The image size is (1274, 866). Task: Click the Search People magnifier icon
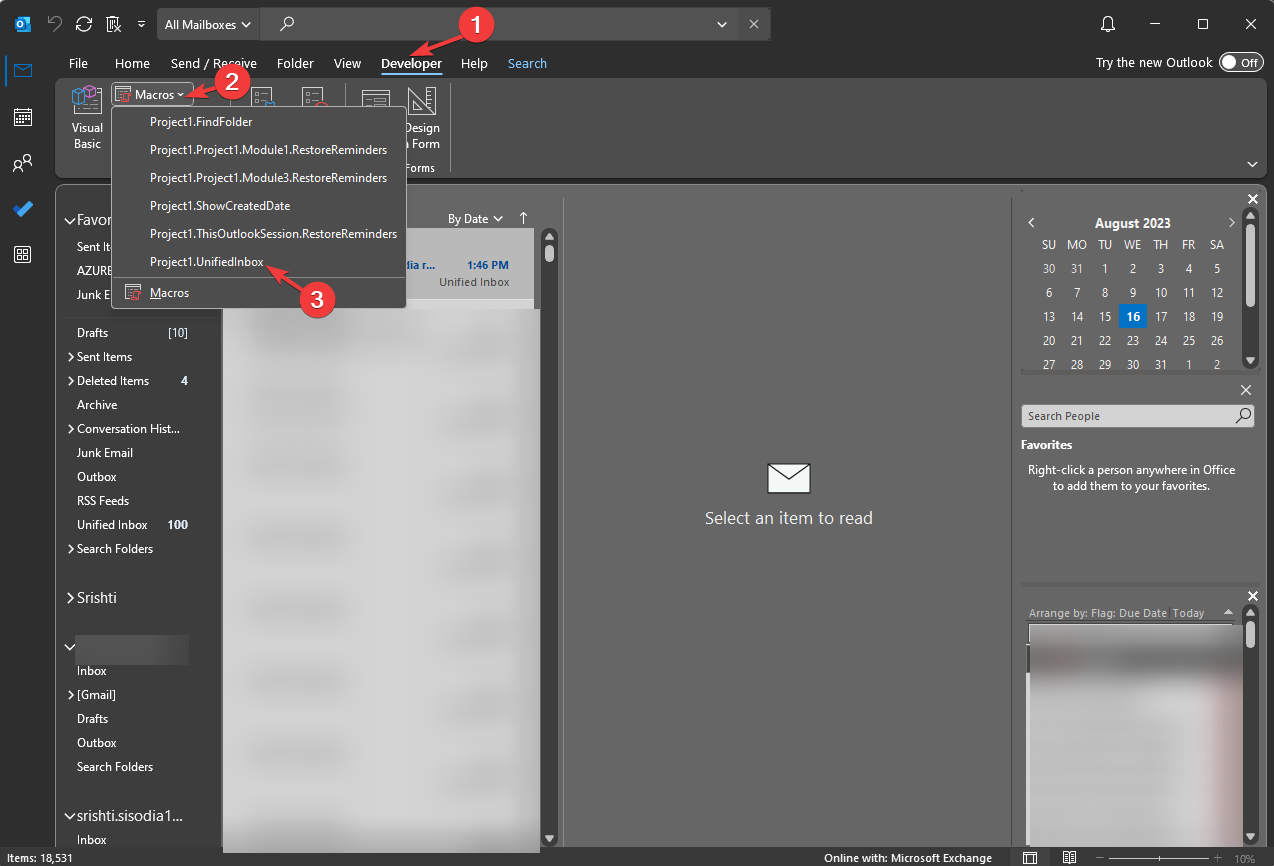(x=1243, y=416)
